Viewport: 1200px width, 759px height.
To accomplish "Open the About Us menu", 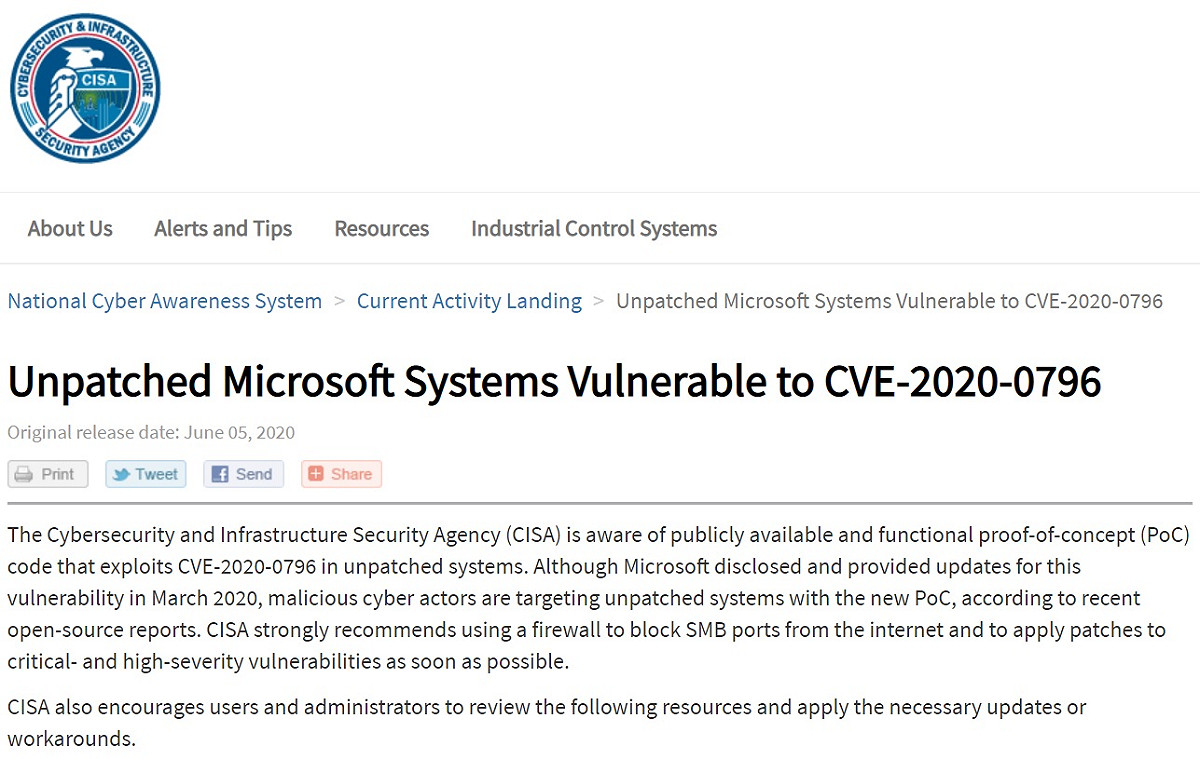I will tap(70, 228).
